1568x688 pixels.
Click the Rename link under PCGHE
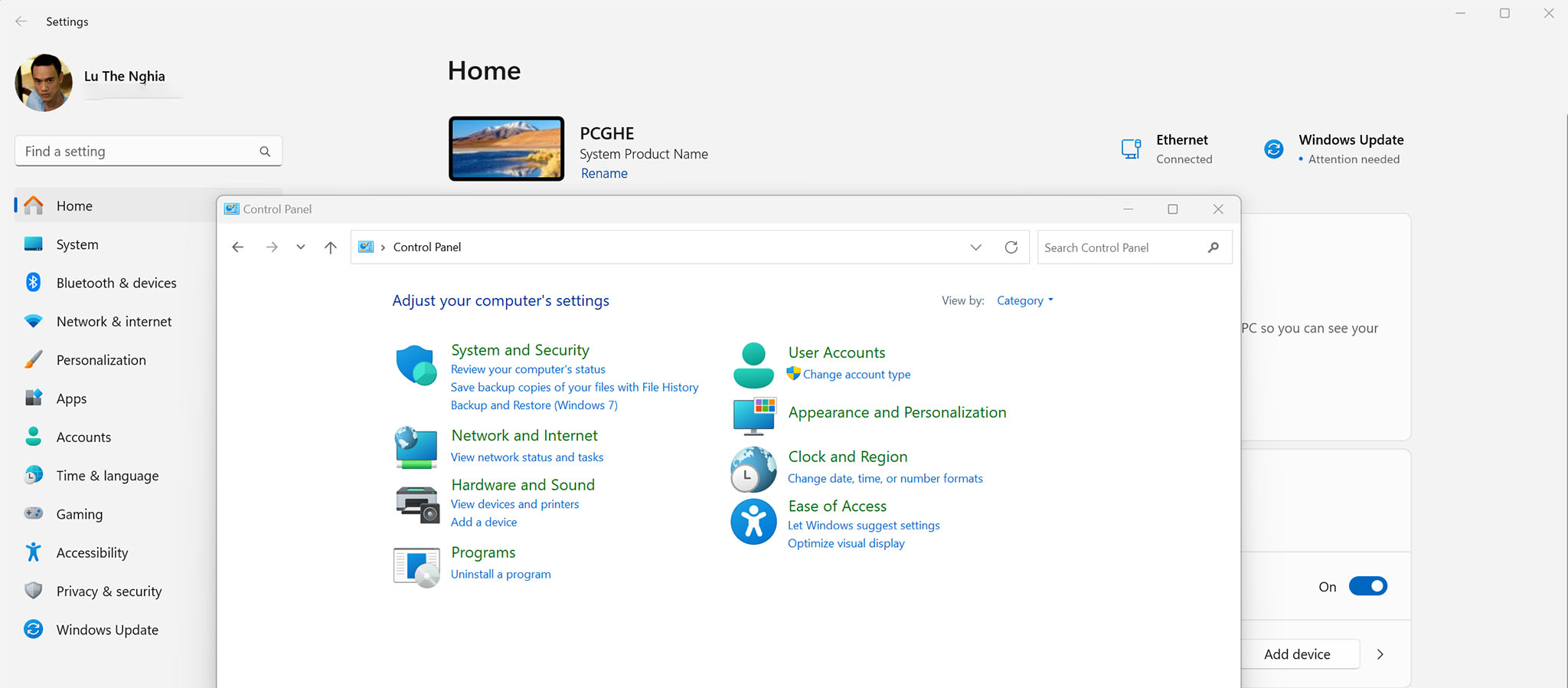pos(604,173)
